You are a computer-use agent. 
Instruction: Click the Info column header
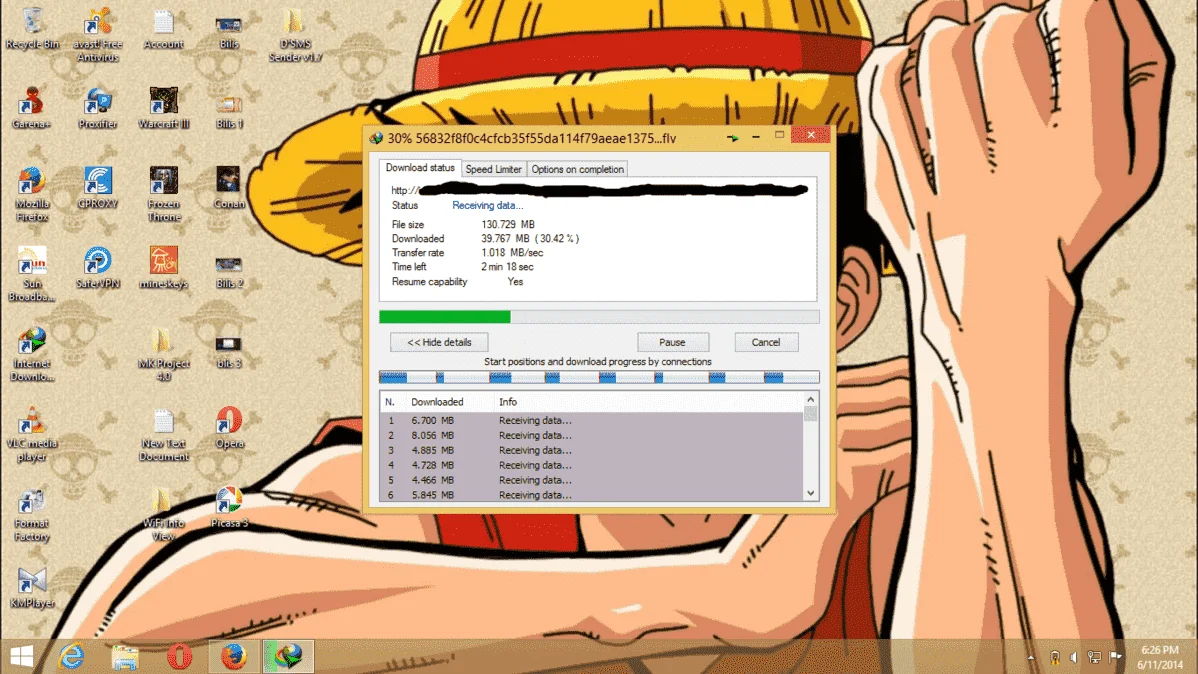[508, 402]
